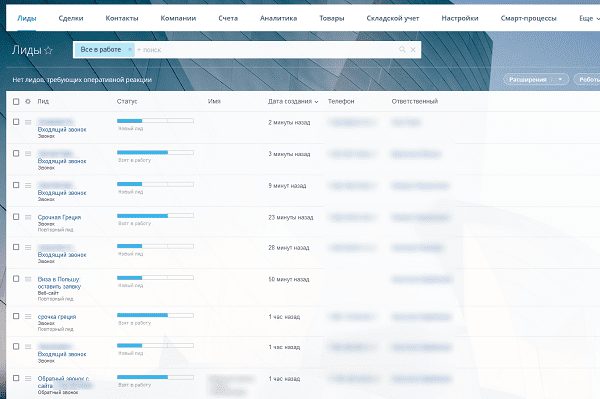Select the lead created 28 минут назад
The height and width of the screenshot is (399, 600).
click(x=16, y=247)
